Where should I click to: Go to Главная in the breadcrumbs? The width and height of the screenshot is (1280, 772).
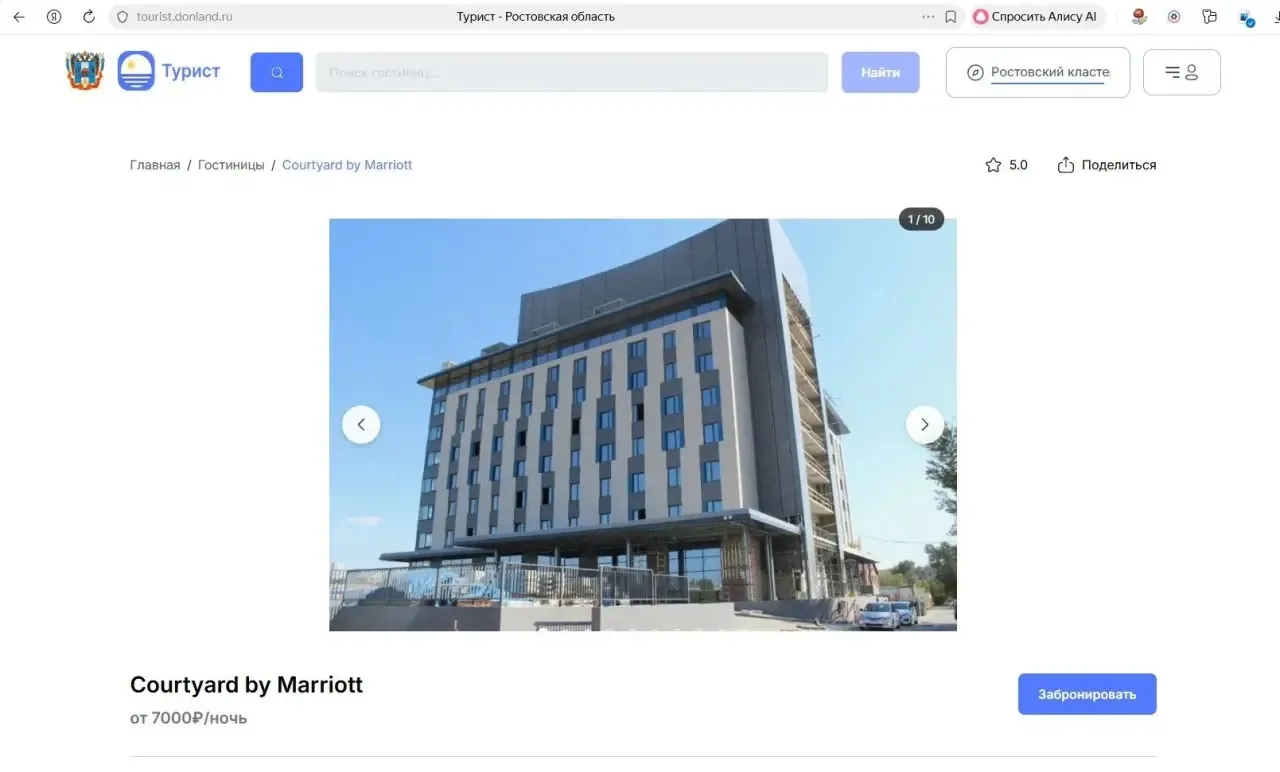tap(155, 165)
